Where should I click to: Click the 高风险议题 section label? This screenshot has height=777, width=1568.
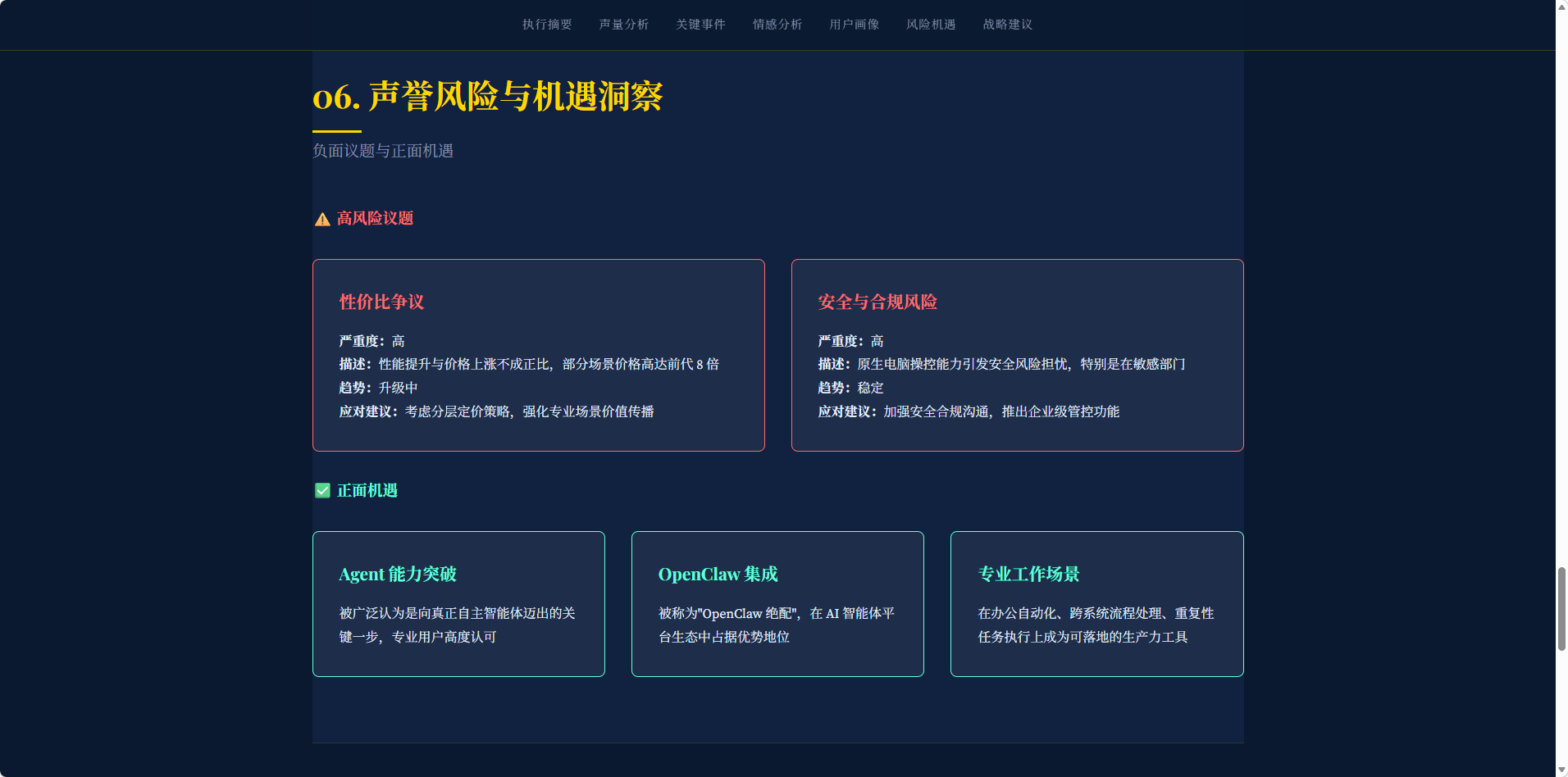pos(373,218)
